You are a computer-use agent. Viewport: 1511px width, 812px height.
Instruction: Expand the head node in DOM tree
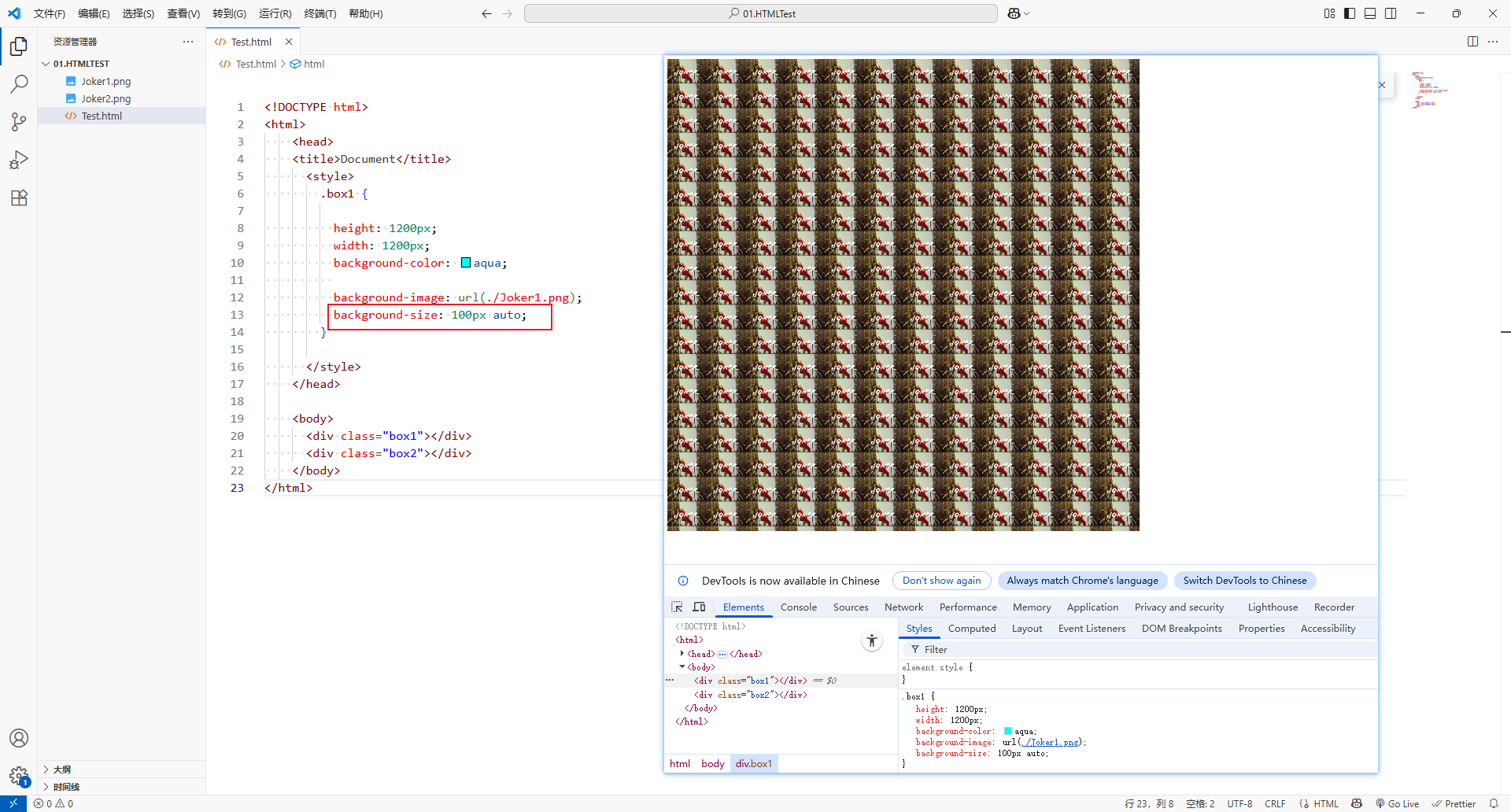tap(682, 653)
